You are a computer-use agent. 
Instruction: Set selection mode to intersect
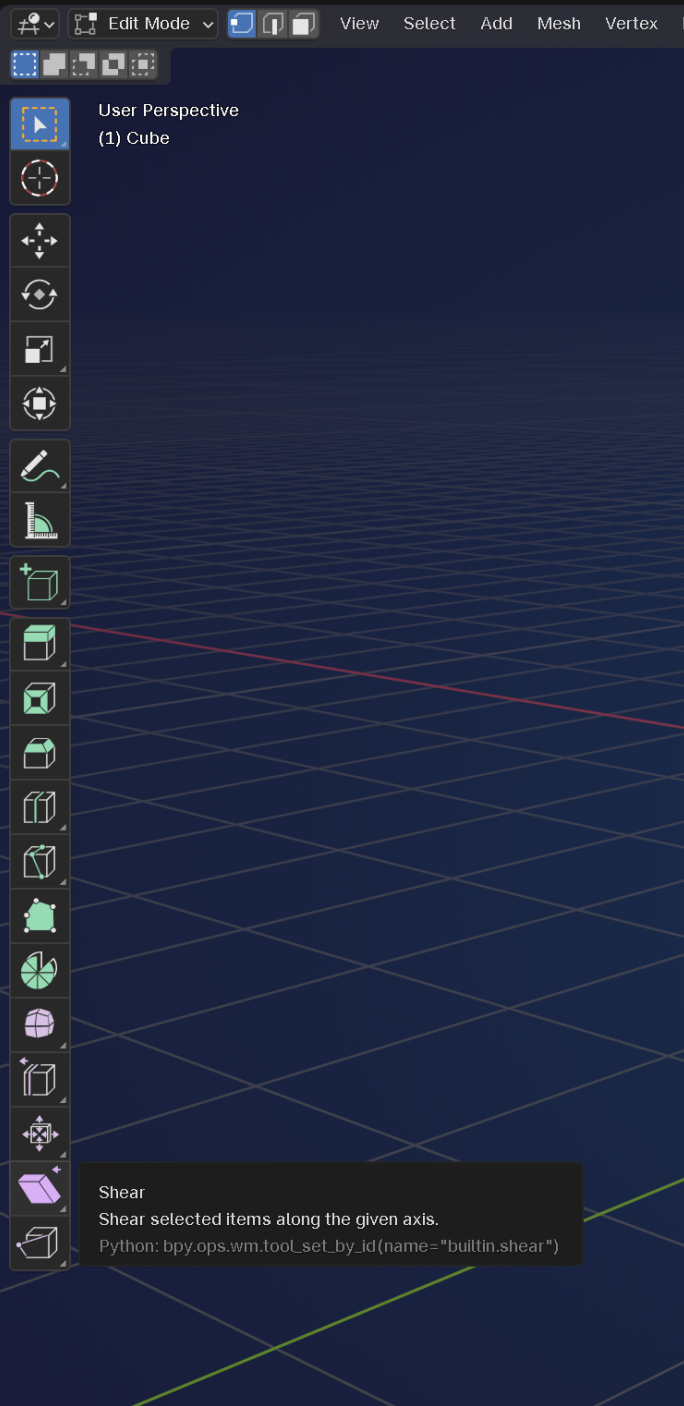click(x=144, y=65)
